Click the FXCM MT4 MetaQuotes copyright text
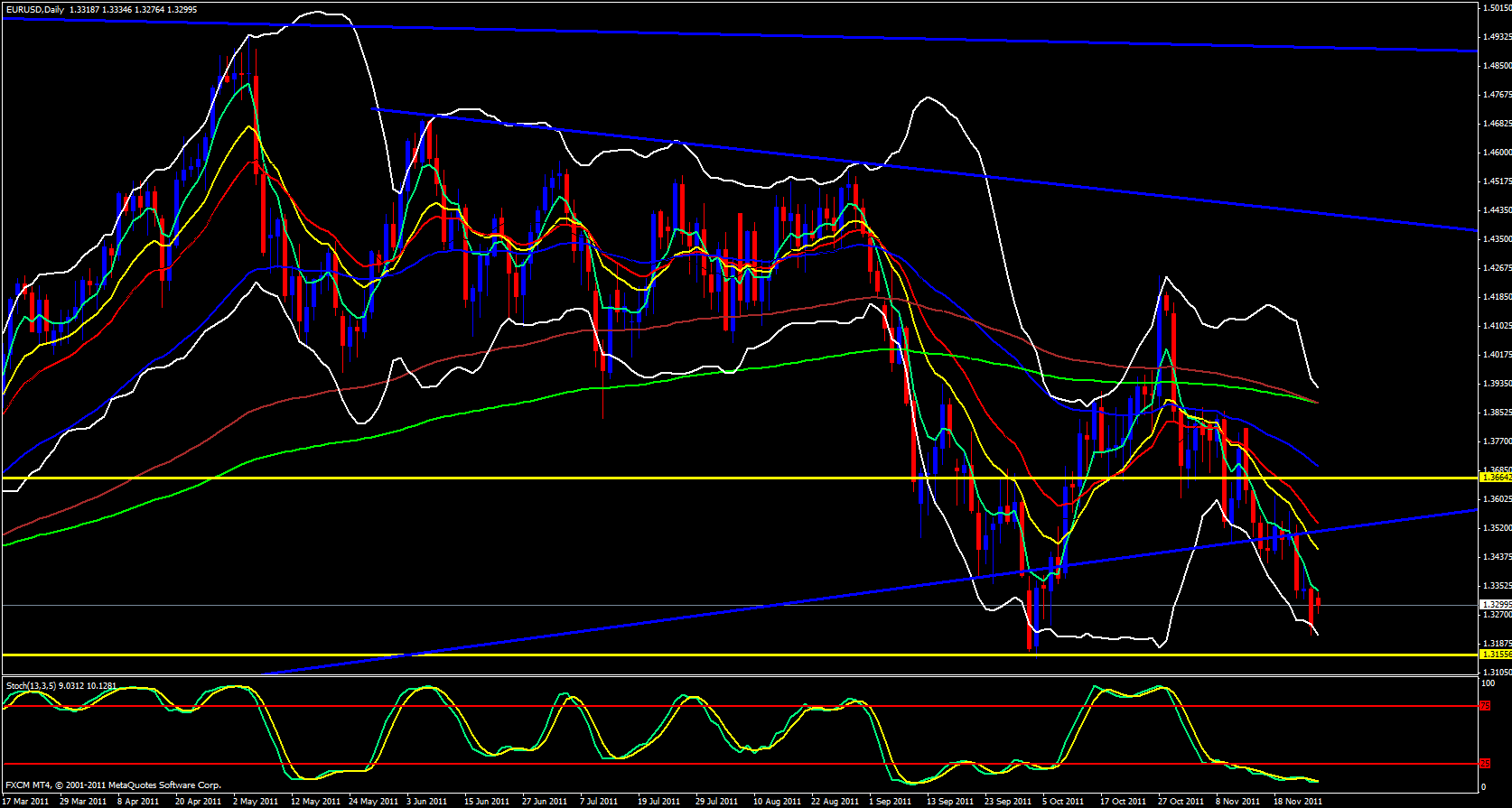Image resolution: width=1512 pixels, height=808 pixels. click(x=113, y=785)
